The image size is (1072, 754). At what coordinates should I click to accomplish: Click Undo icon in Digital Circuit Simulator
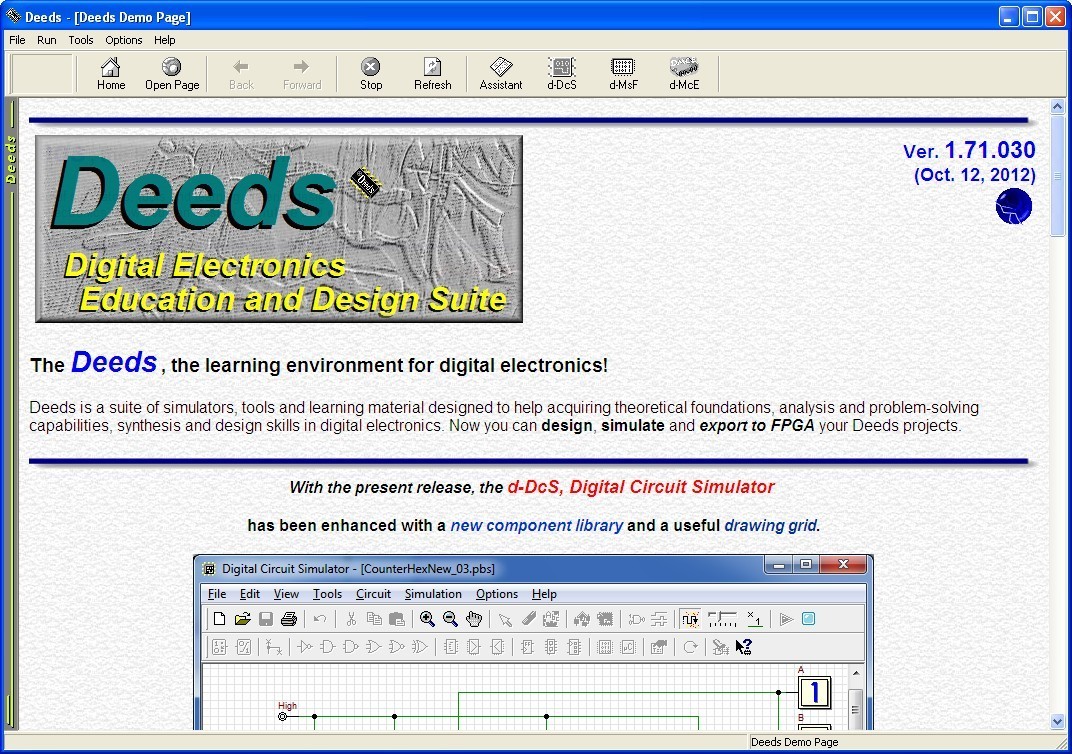click(320, 619)
